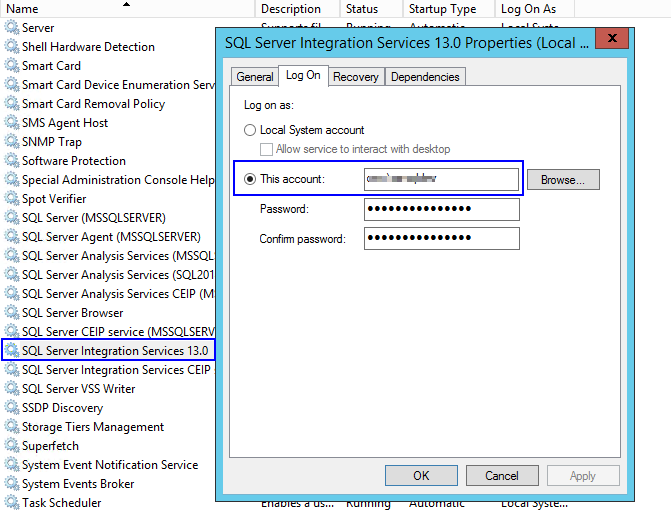Click the Smart Card service gear icon
The image size is (671, 512).
click(x=12, y=66)
